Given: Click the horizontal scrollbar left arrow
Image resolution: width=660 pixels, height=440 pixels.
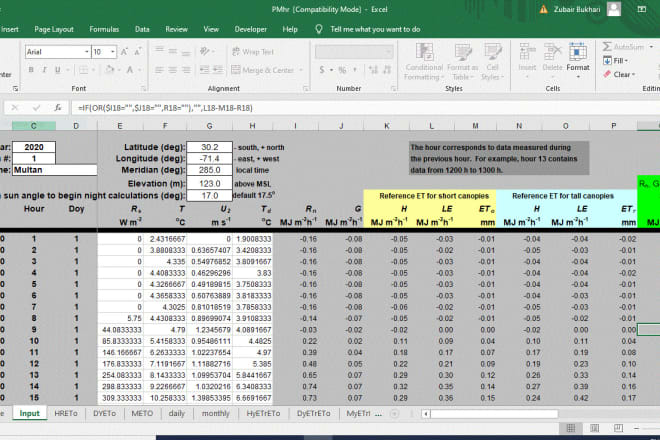Looking at the screenshot, I should (x=426, y=414).
